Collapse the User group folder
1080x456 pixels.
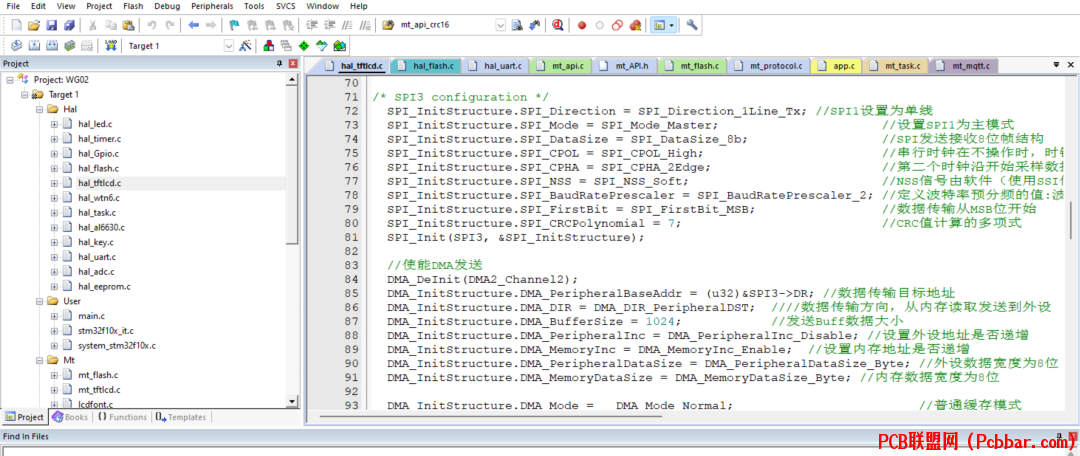pyautogui.click(x=39, y=301)
